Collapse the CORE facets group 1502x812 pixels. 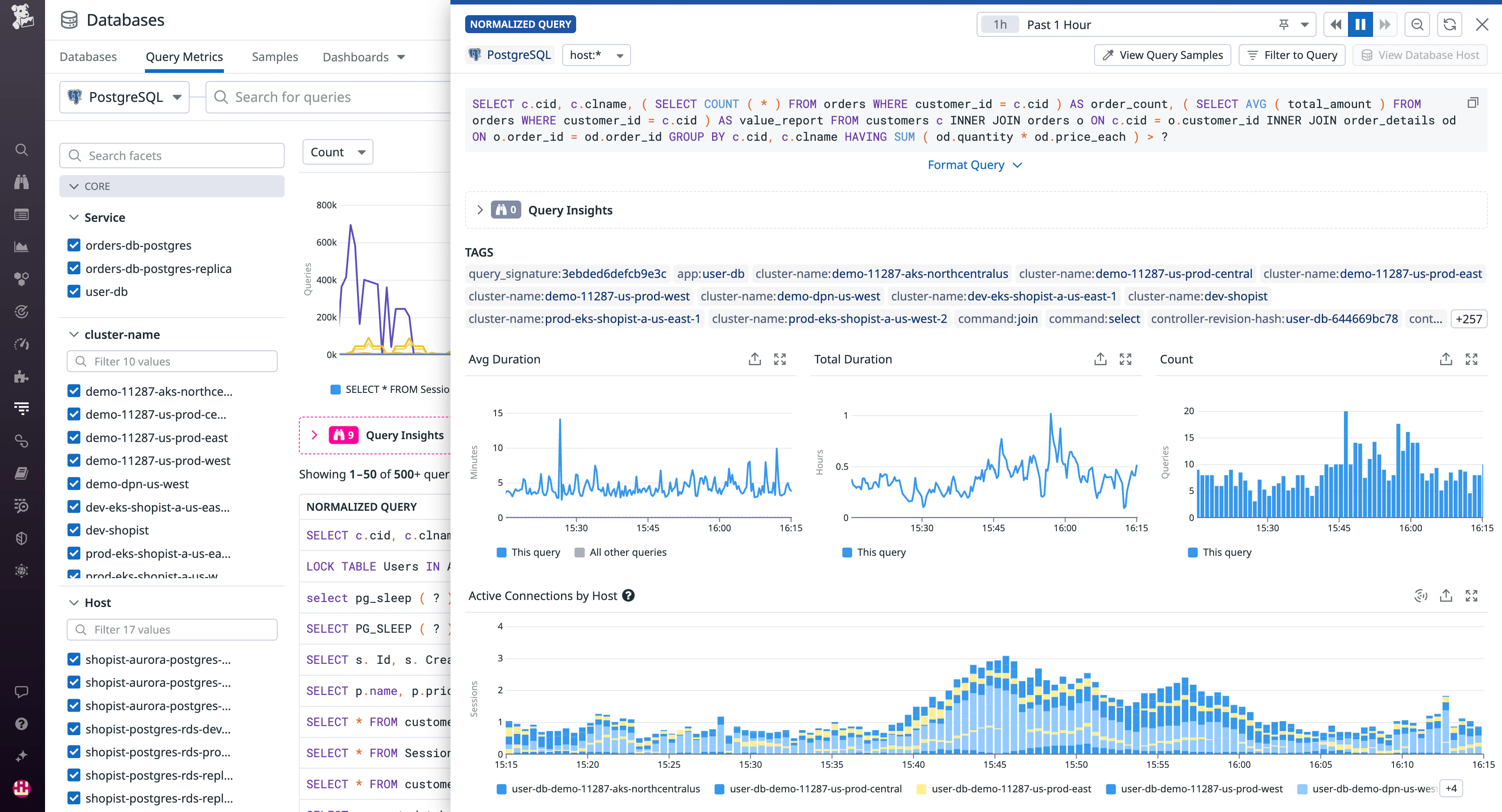172,186
